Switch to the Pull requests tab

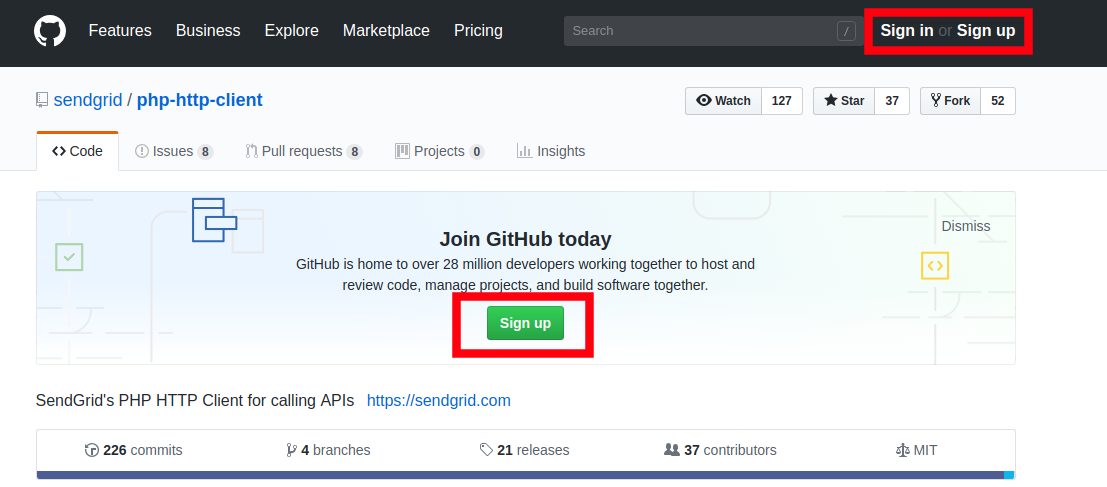(303, 151)
